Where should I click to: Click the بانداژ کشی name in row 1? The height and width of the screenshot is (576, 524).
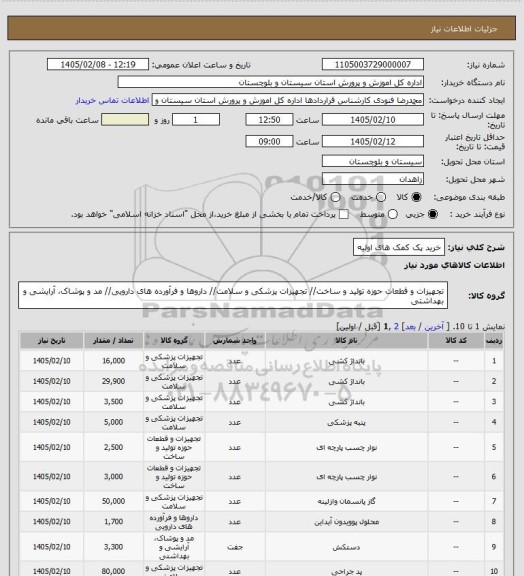pos(346,361)
